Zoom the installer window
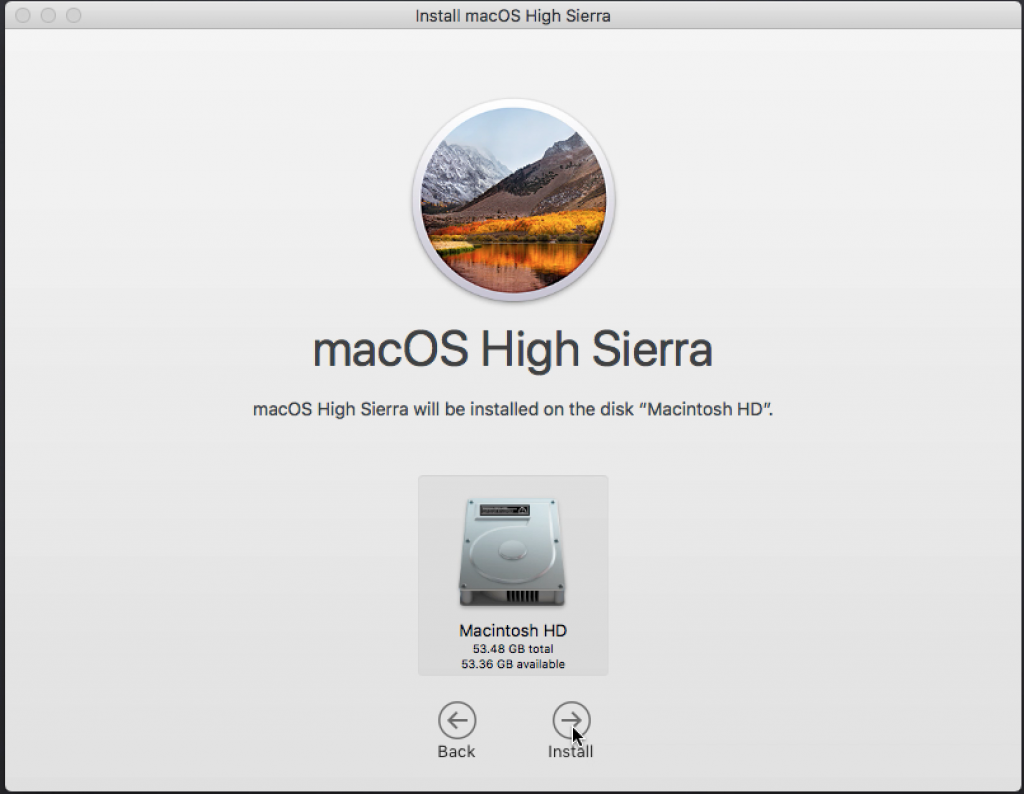 coord(74,15)
